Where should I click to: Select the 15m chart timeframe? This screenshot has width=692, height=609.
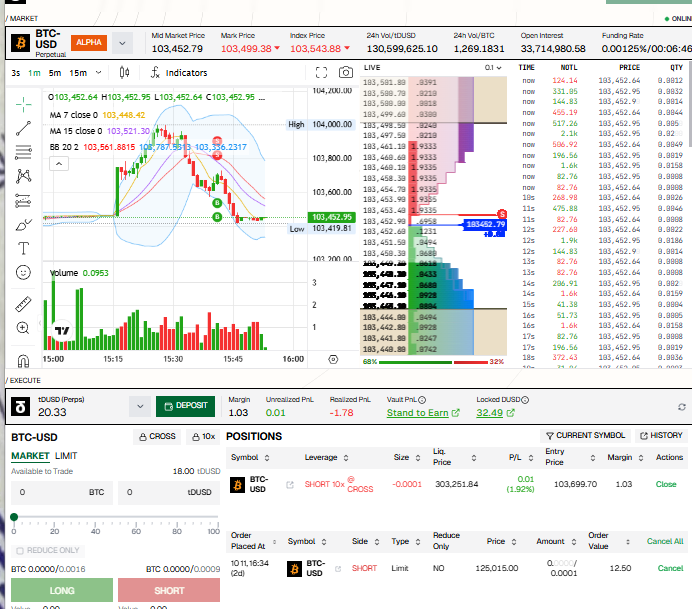[78, 73]
